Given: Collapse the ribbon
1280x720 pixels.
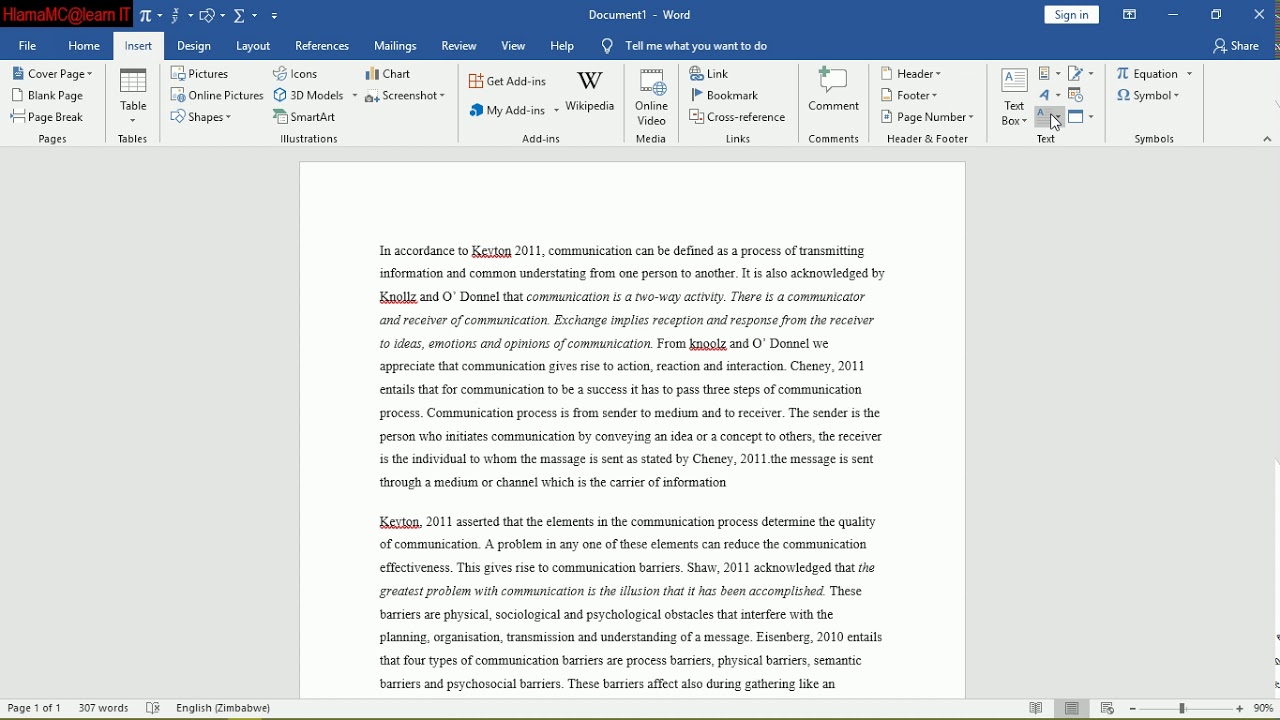Looking at the screenshot, I should coord(1267,139).
